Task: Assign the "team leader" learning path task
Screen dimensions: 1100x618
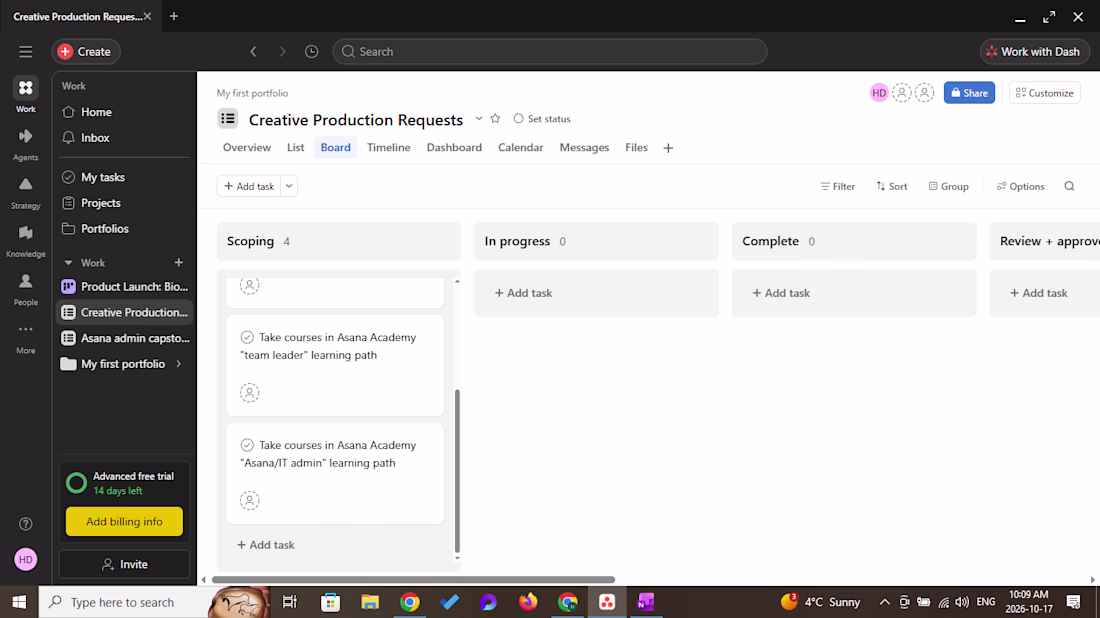Action: click(250, 393)
